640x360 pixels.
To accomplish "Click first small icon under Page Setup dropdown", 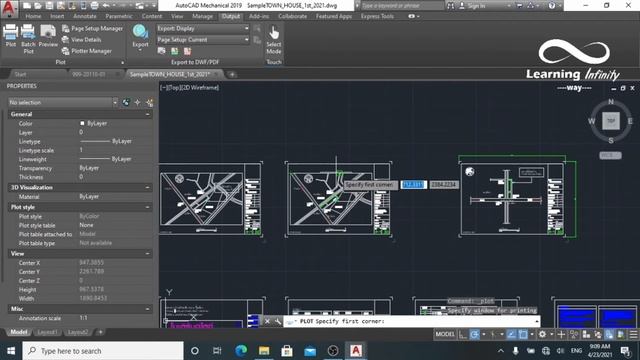I will click(x=162, y=51).
